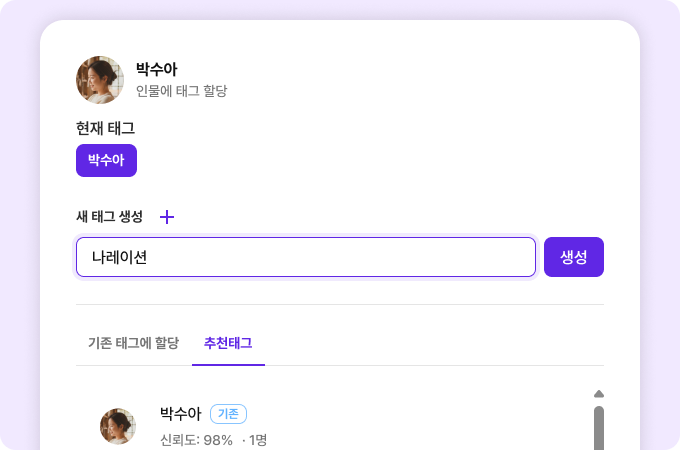Click the 신뢰도: 98% confidence text
Screen dimensions: 680x450
[x=196, y=440]
